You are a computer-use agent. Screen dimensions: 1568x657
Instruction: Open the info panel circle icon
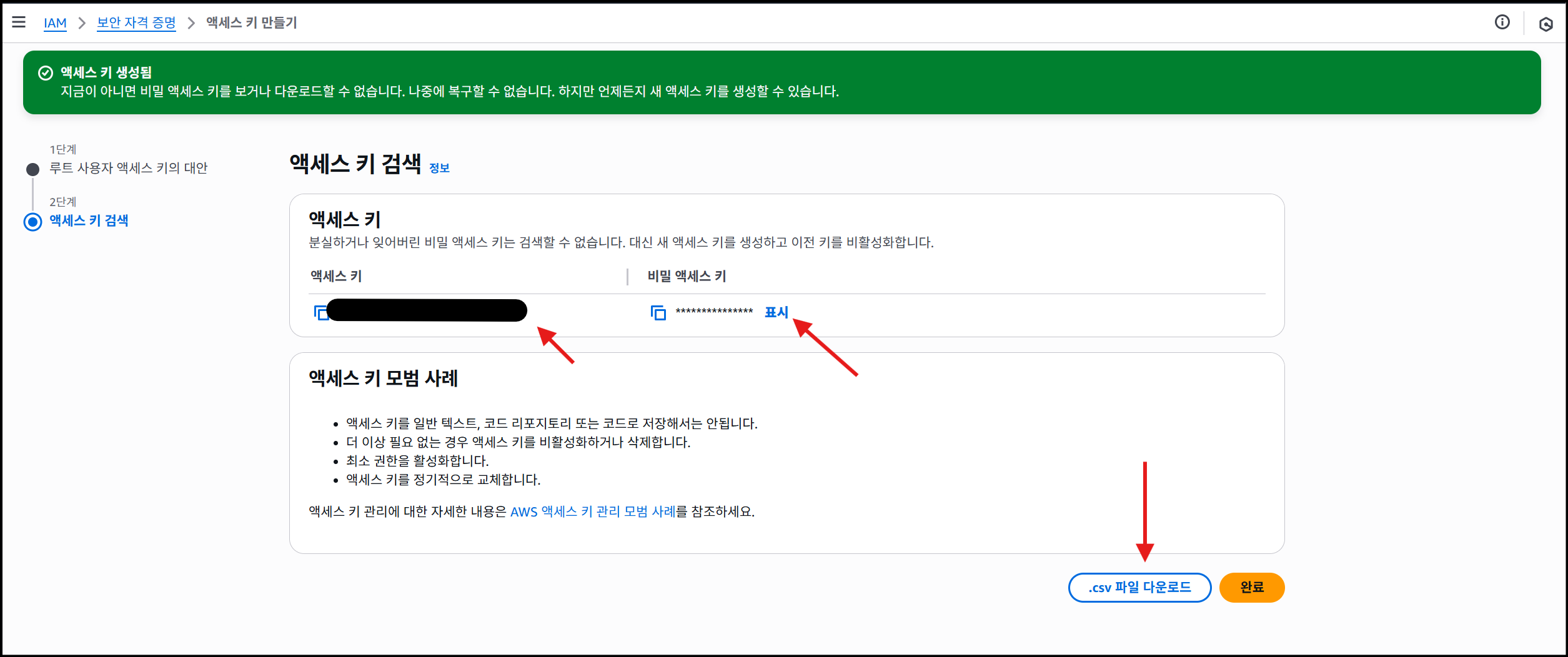(1502, 22)
